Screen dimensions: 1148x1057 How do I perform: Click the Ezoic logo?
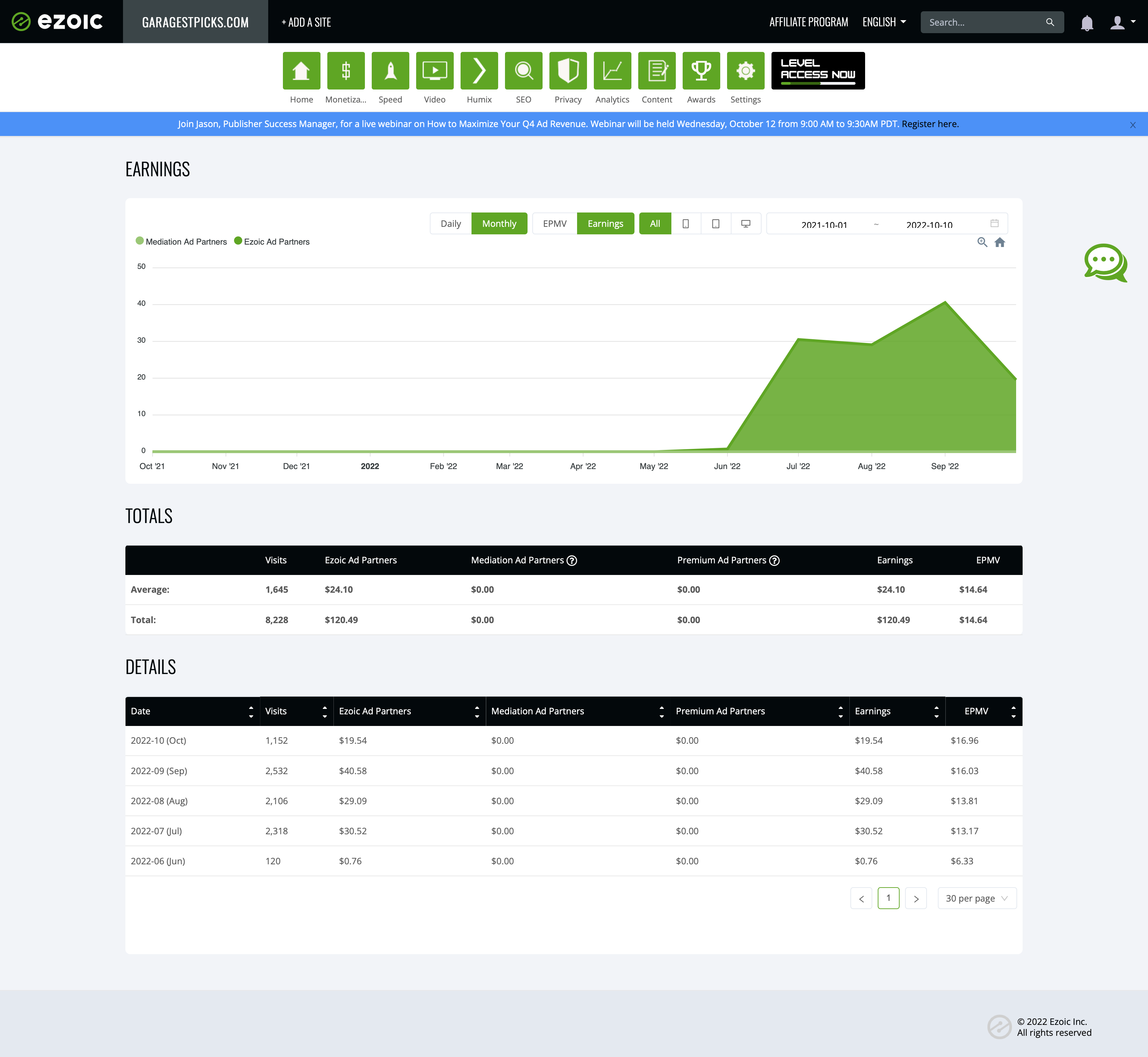coord(57,22)
